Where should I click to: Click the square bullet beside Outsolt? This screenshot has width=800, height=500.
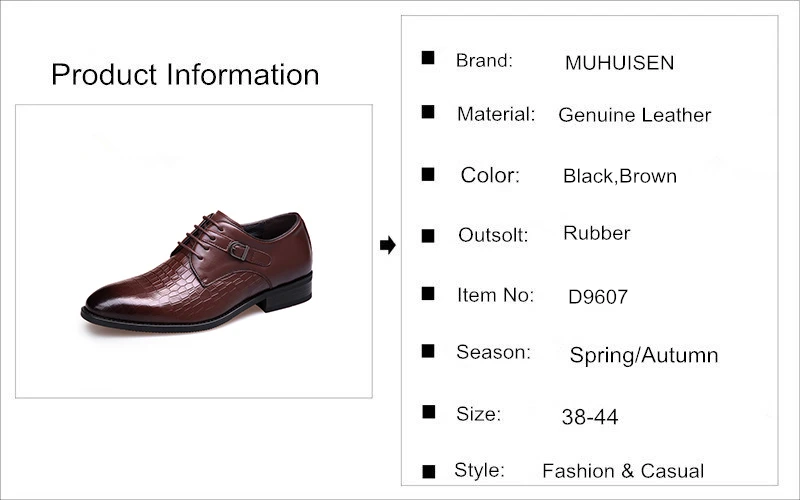pyautogui.click(x=428, y=236)
